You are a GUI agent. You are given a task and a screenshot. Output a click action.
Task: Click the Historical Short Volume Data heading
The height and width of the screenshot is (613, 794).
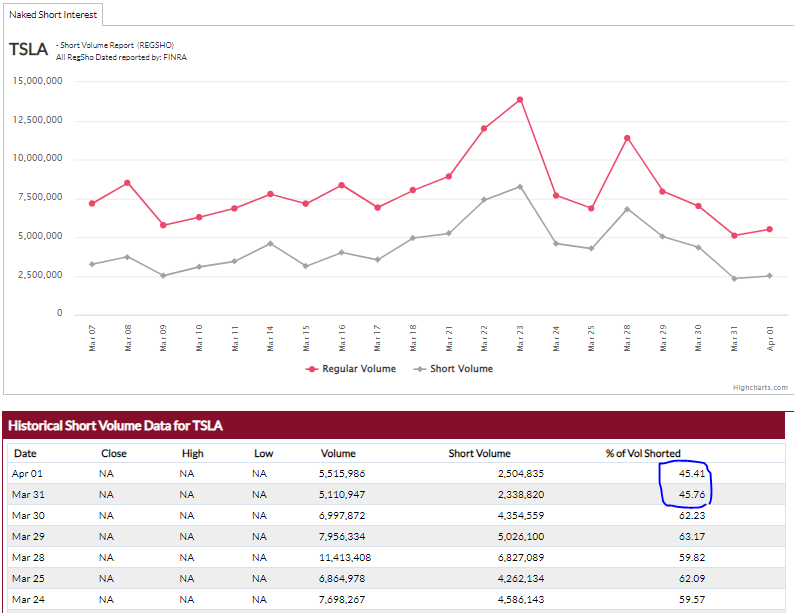pos(115,426)
